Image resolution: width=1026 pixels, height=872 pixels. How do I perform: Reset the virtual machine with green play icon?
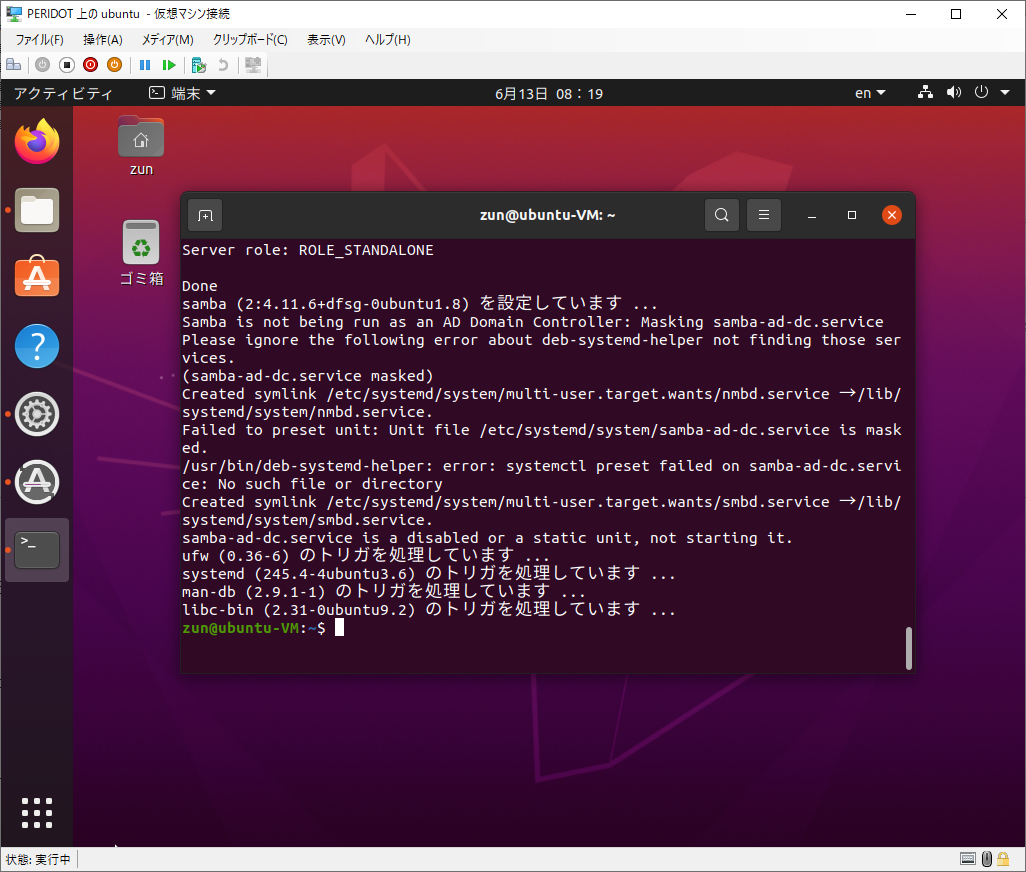coord(169,65)
